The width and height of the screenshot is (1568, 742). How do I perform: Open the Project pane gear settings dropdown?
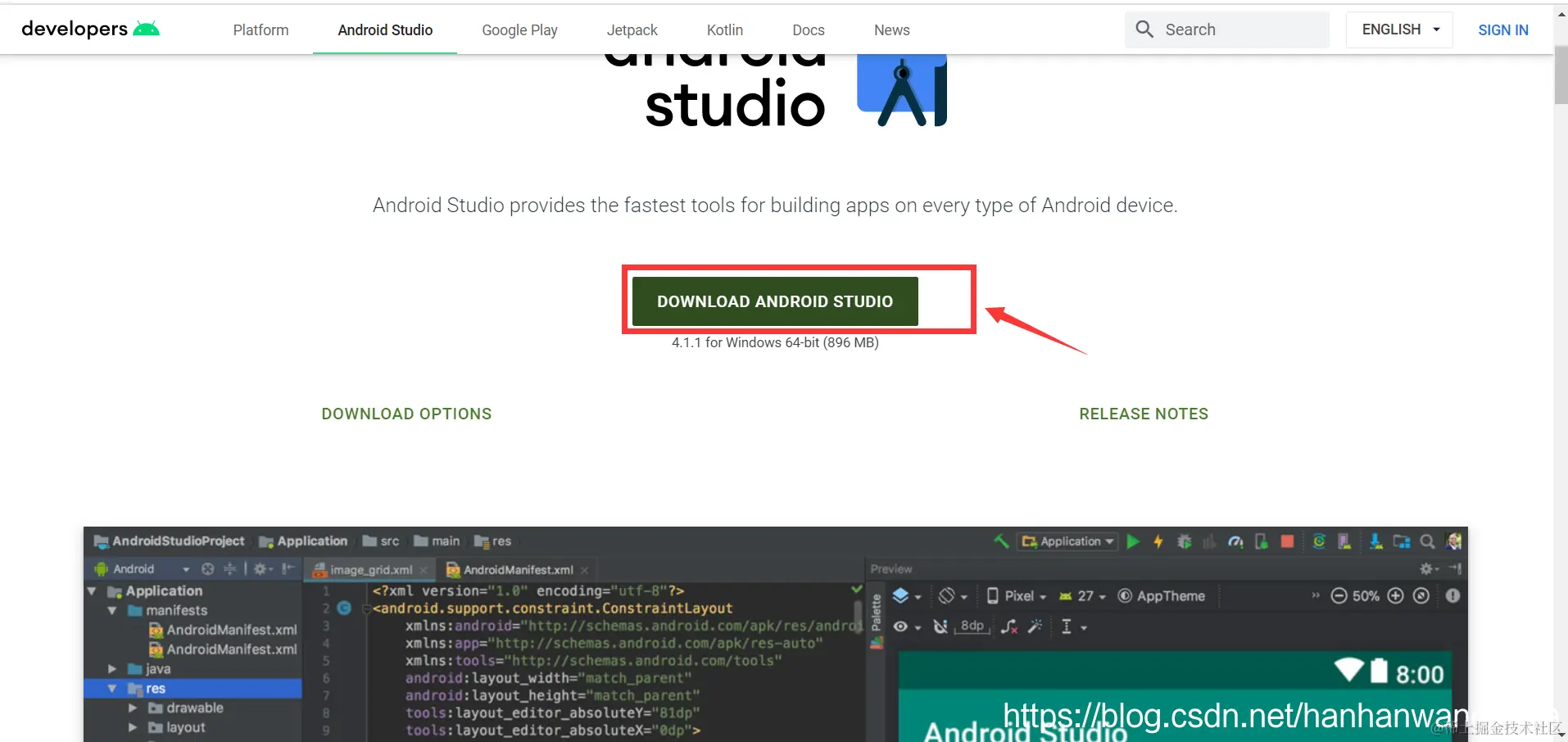[x=262, y=568]
